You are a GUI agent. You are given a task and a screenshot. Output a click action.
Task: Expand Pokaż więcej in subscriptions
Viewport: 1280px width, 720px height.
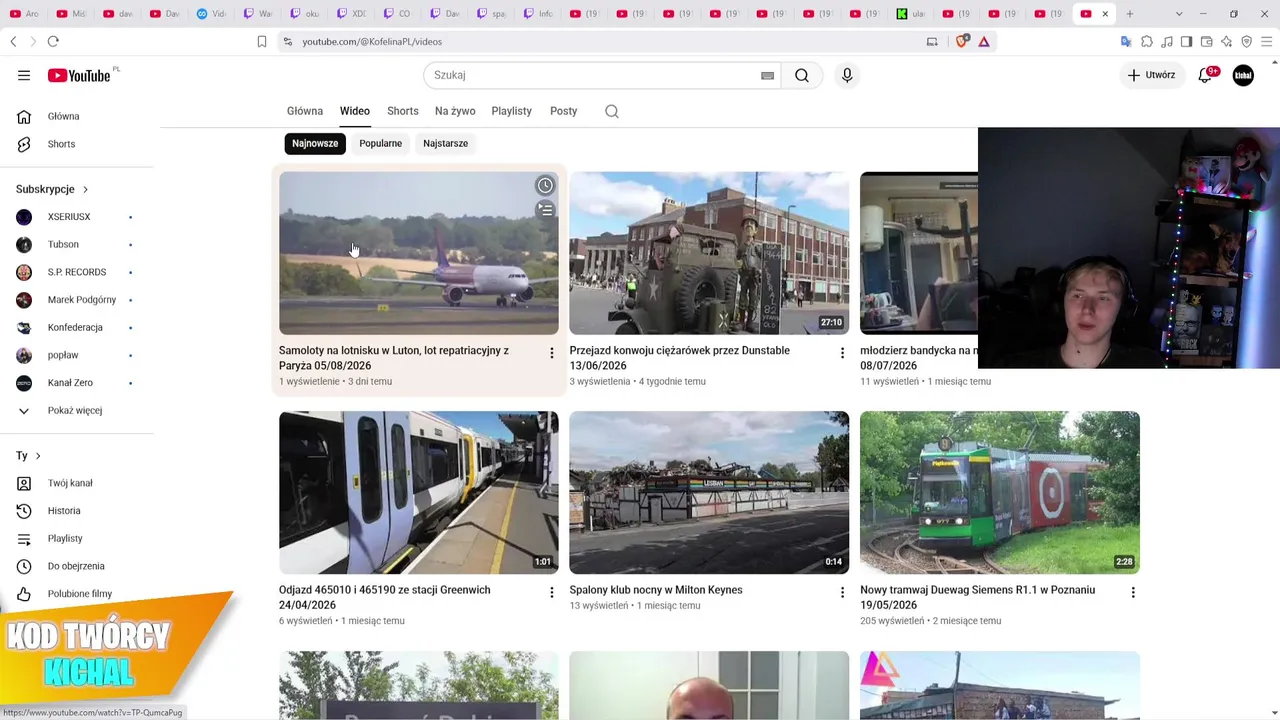pyautogui.click(x=77, y=411)
